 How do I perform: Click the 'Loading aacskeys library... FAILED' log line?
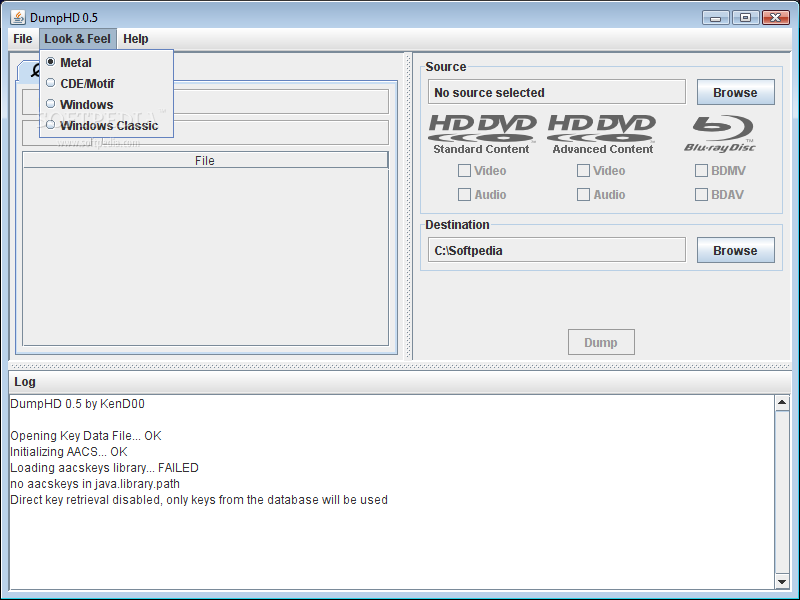105,468
